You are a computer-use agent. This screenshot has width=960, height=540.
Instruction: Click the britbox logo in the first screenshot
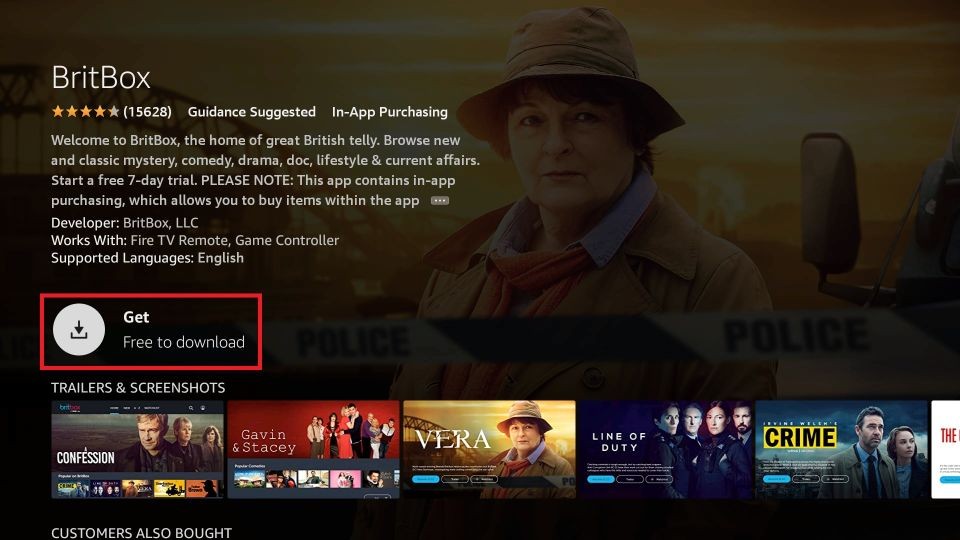pos(70,408)
